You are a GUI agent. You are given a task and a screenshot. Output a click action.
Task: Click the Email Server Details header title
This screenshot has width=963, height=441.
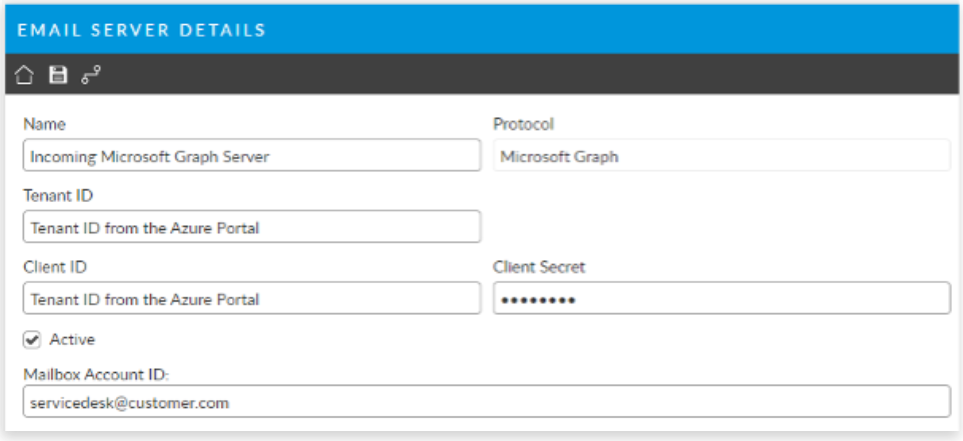[x=142, y=30]
